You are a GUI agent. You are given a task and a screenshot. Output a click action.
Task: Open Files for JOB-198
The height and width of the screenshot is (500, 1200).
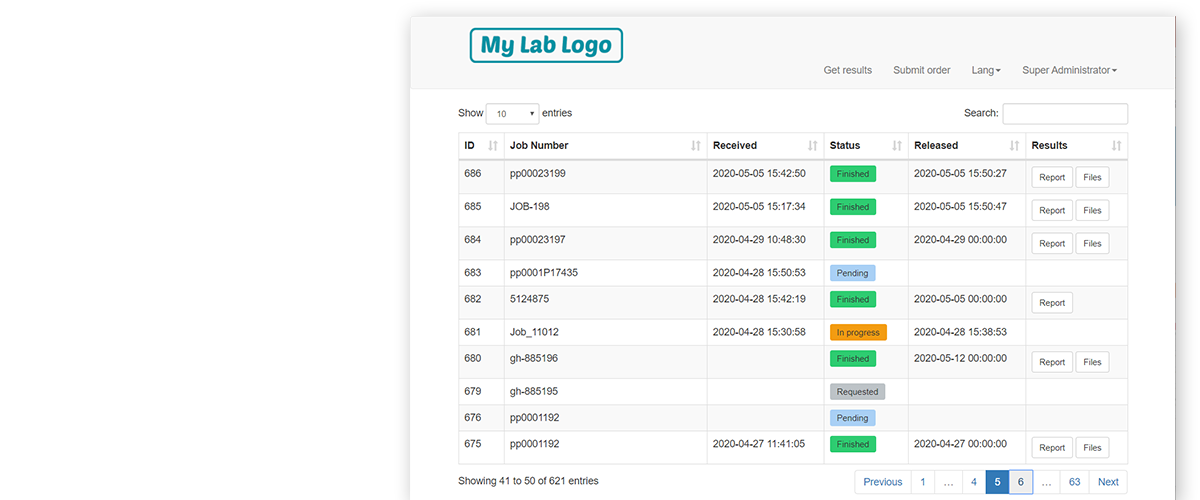[x=1092, y=211]
